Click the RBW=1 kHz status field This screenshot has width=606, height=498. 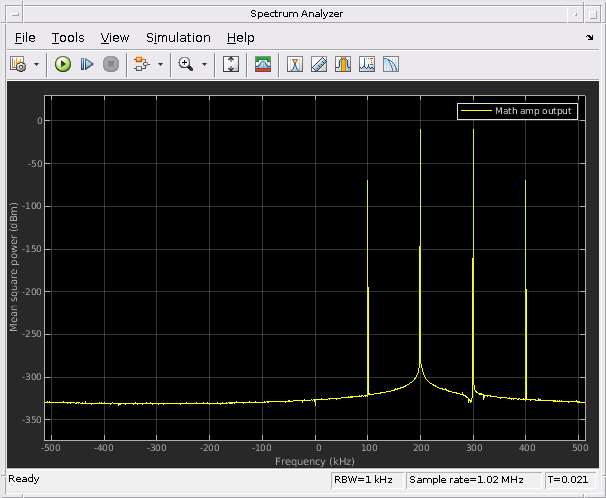367,480
